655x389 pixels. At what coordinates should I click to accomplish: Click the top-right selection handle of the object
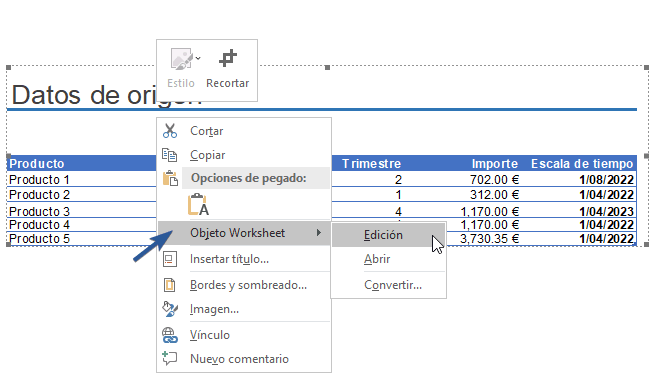pyautogui.click(x=647, y=67)
